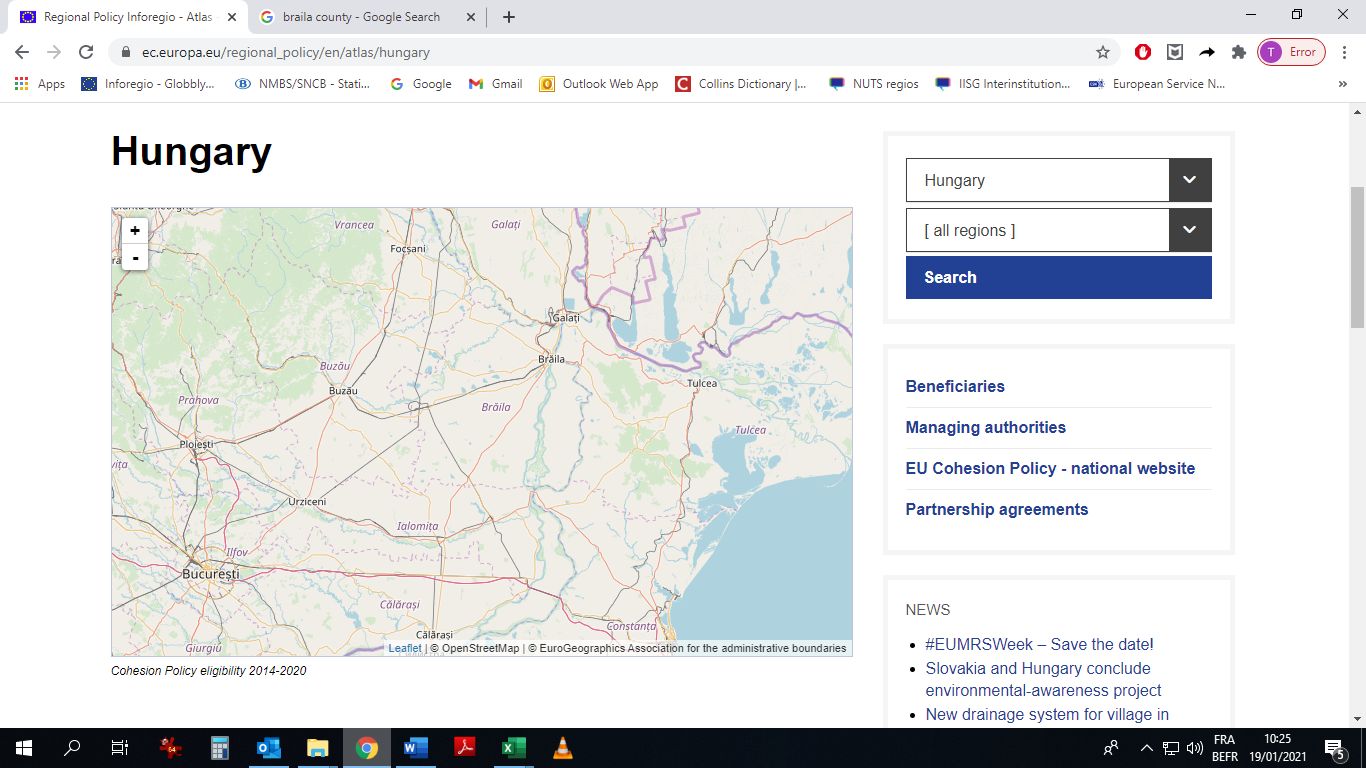Launch Calculator from the taskbar
The height and width of the screenshot is (768, 1366).
[x=220, y=747]
